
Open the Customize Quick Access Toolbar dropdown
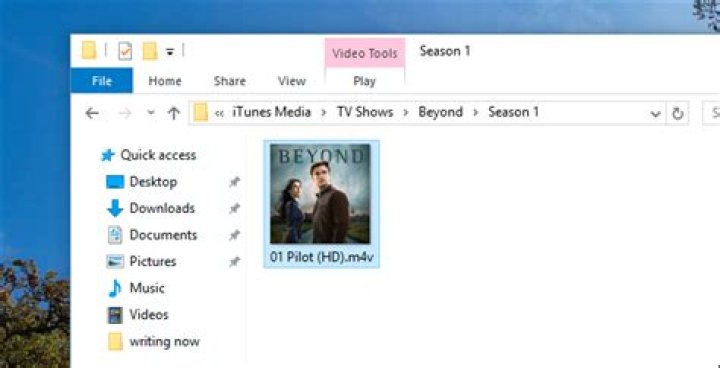point(170,52)
